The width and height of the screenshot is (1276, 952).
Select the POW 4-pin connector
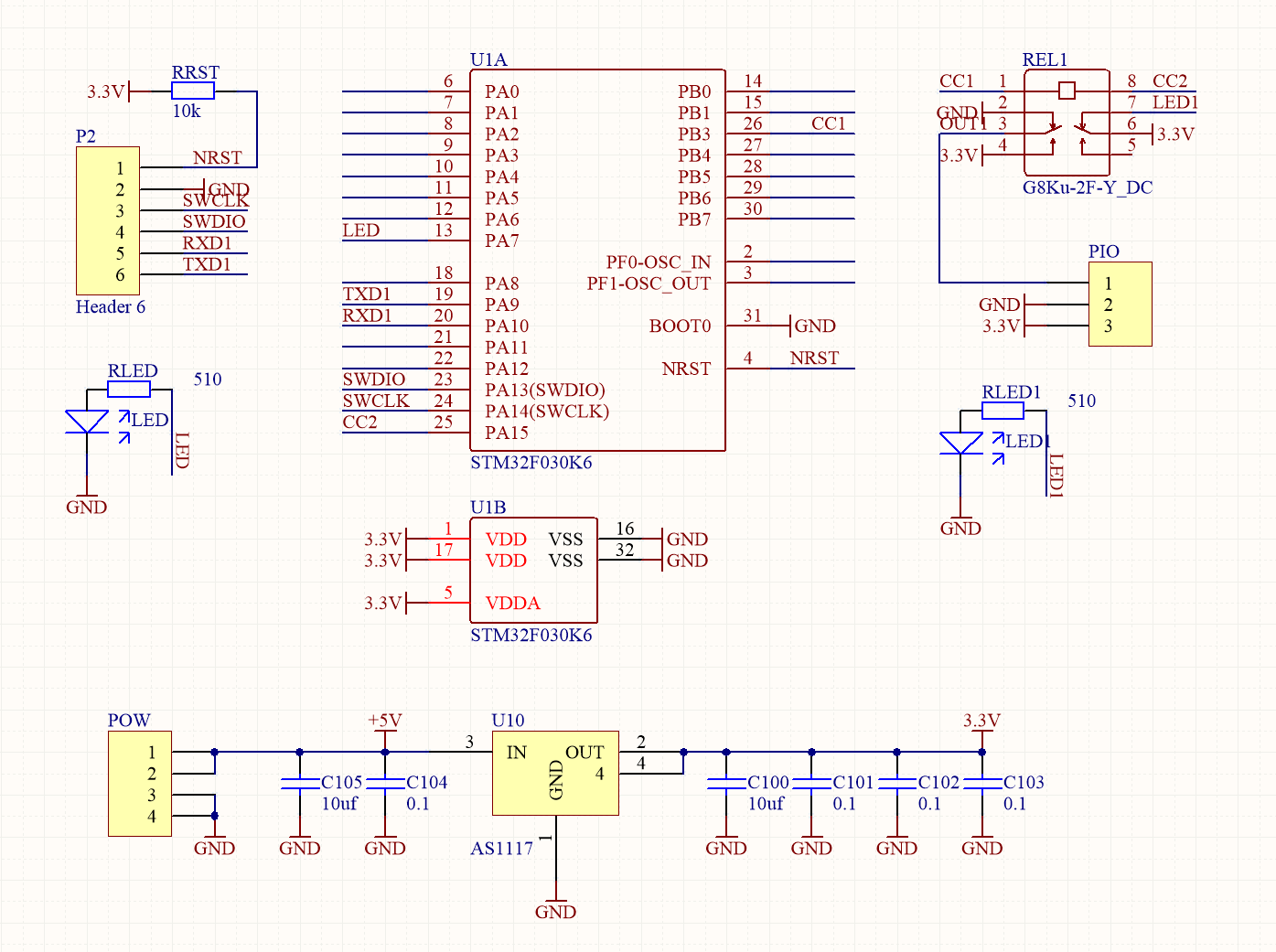coord(140,784)
